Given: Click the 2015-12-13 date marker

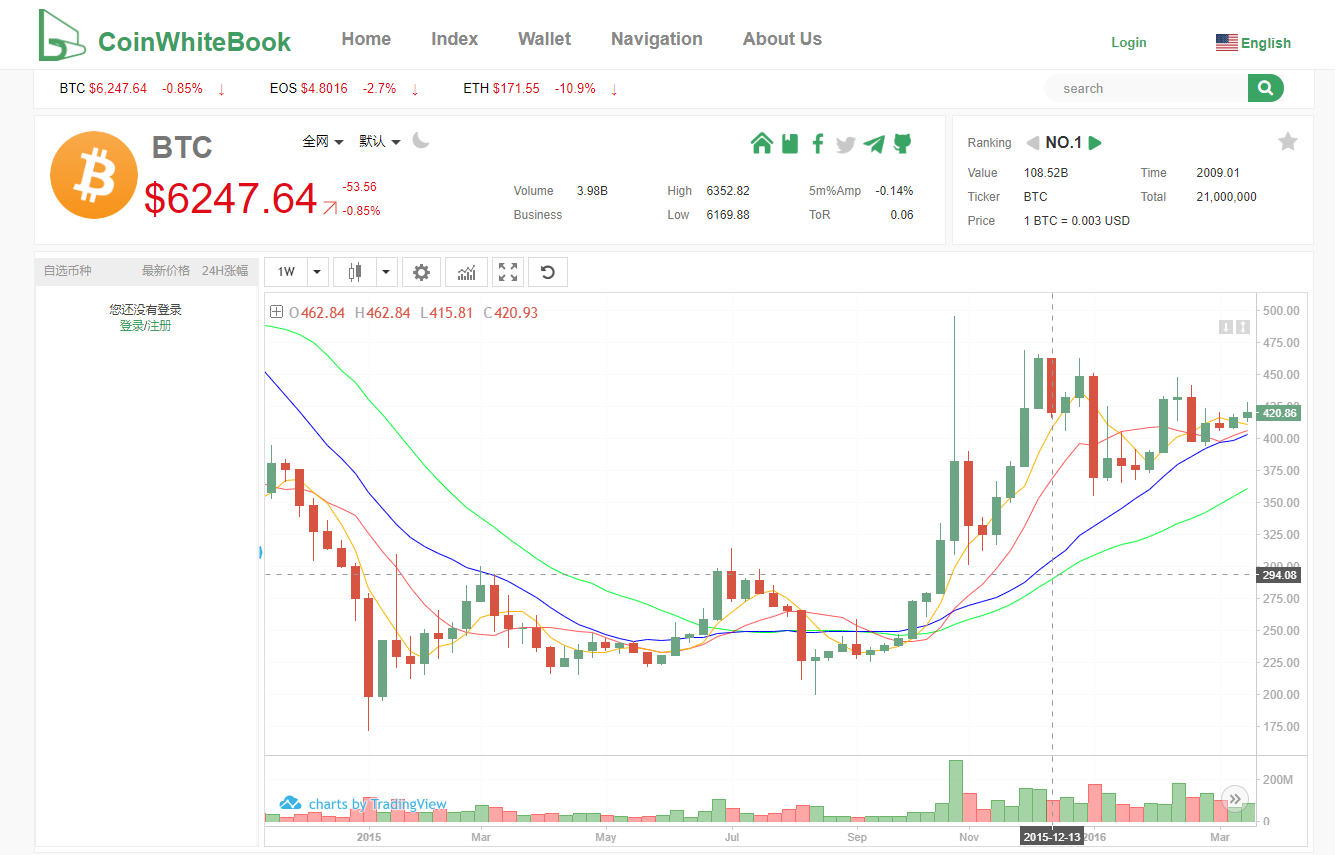Looking at the screenshot, I should tap(1052, 836).
